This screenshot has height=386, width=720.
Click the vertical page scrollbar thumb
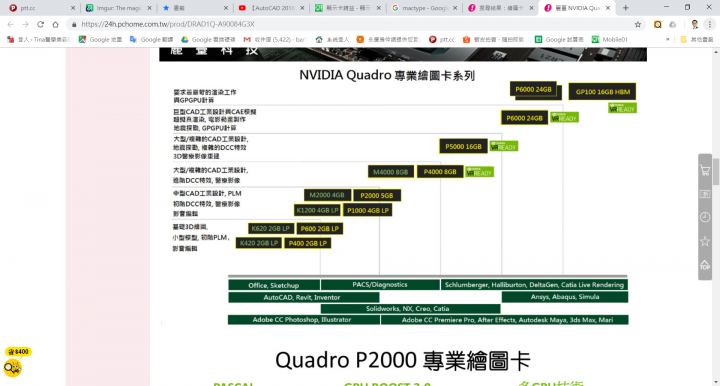click(715, 171)
